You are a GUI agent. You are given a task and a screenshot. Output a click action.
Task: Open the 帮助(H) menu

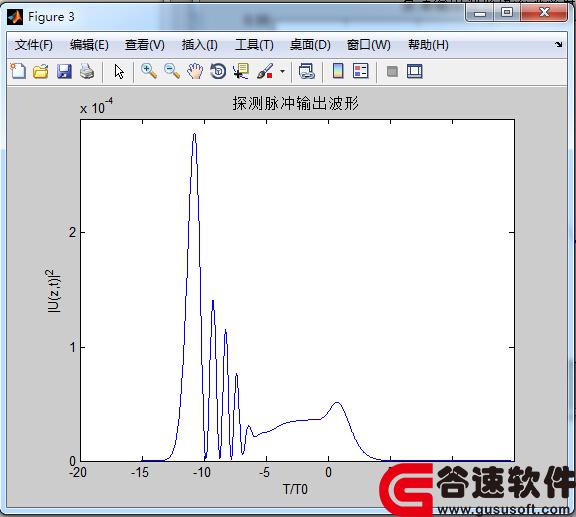point(428,45)
